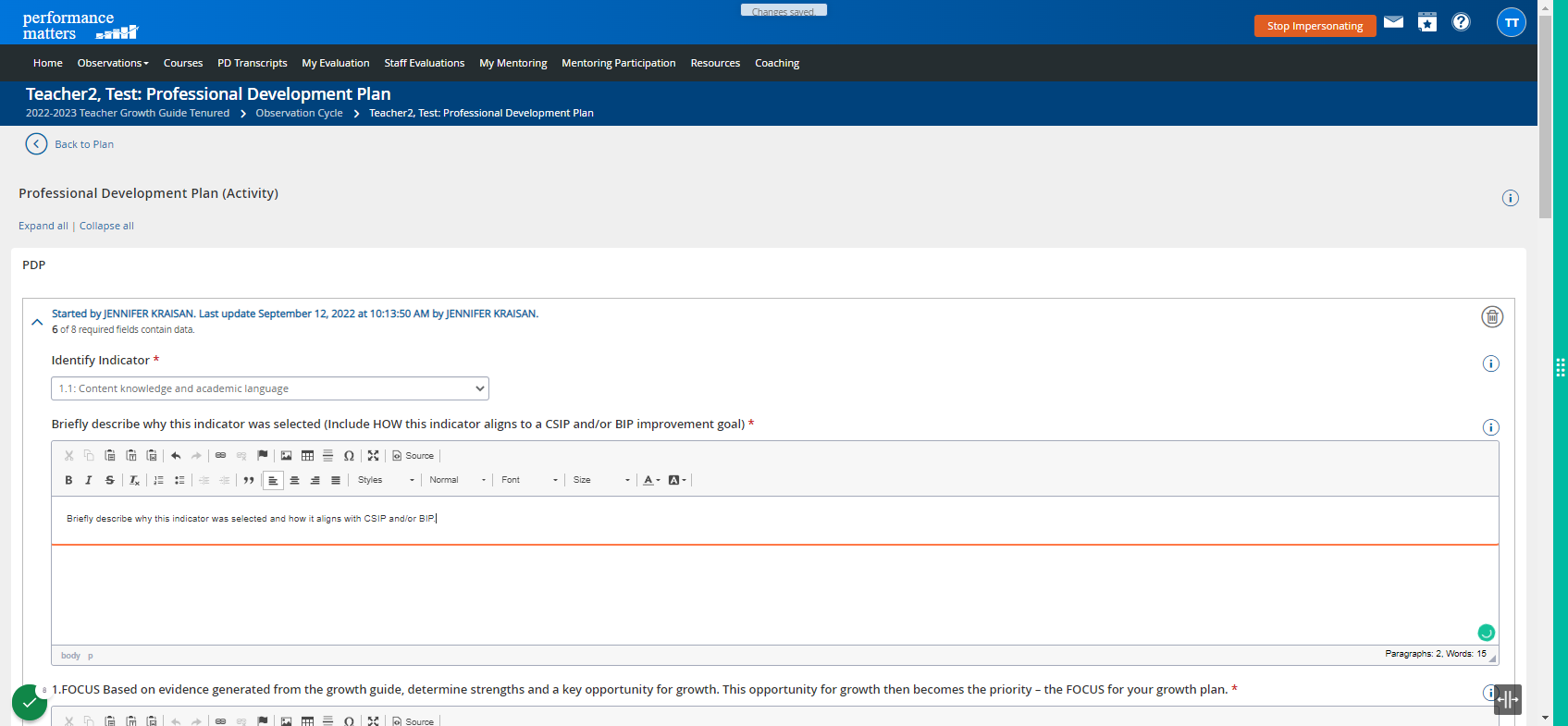Toggle bulleted list in first editor
This screenshot has height=726, width=1568.
coord(179,480)
